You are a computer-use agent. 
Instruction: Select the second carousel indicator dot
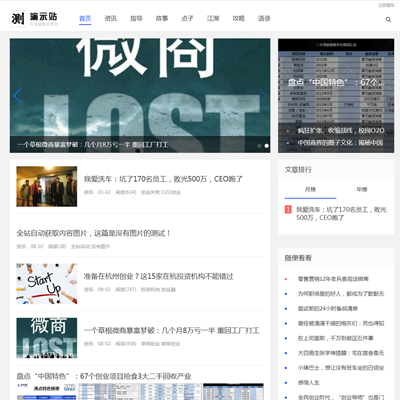point(266,146)
